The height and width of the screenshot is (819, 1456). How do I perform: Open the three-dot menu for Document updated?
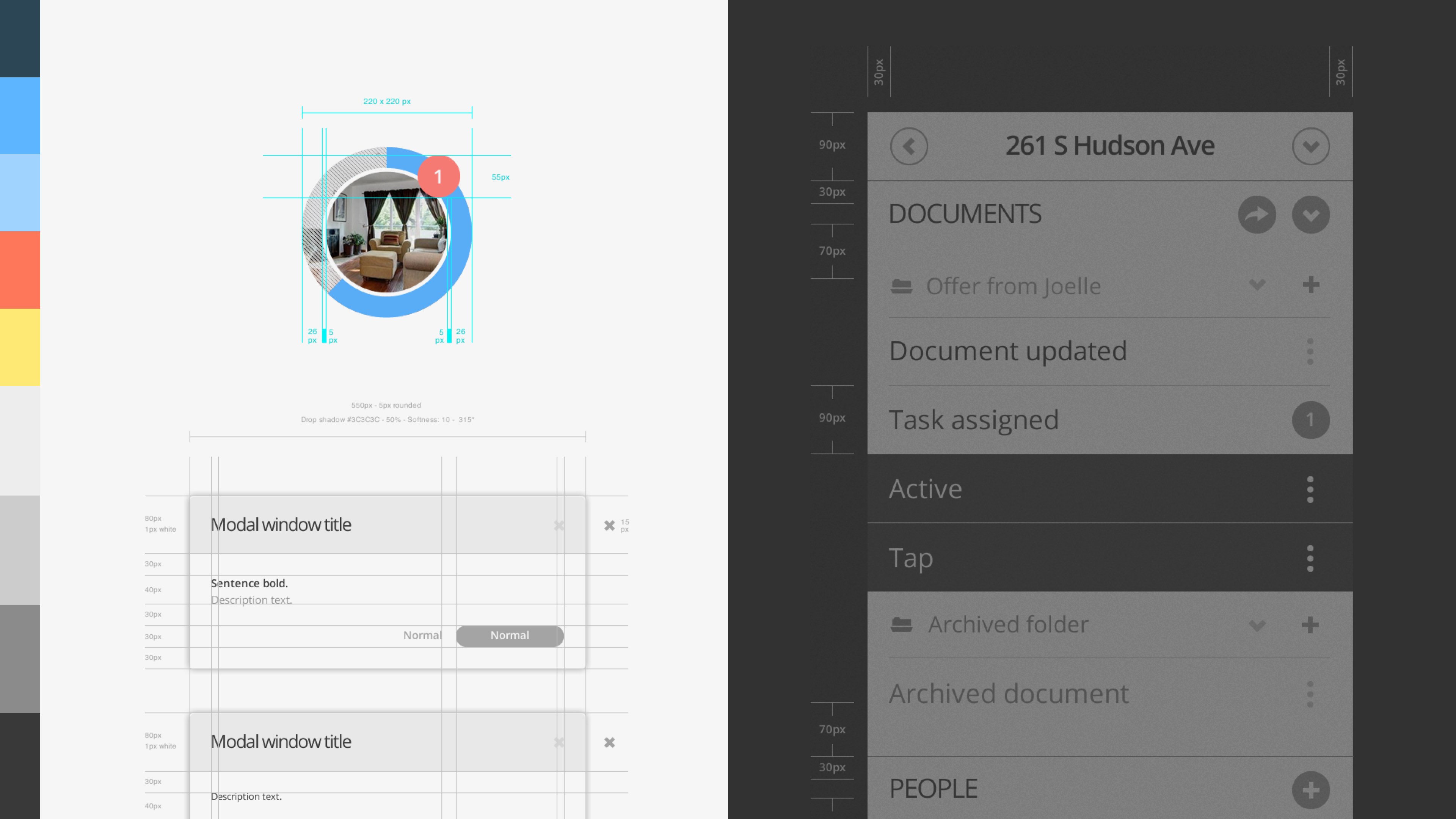pyautogui.click(x=1310, y=351)
